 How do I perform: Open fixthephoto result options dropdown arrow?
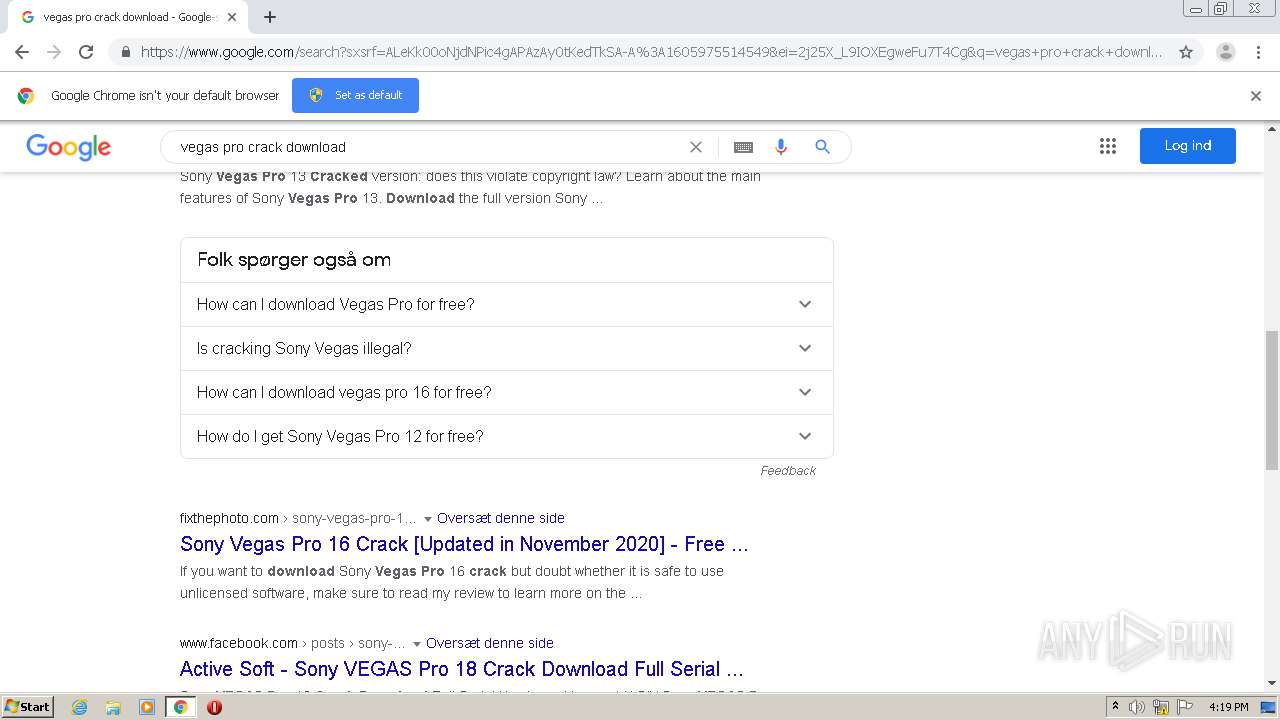point(428,519)
